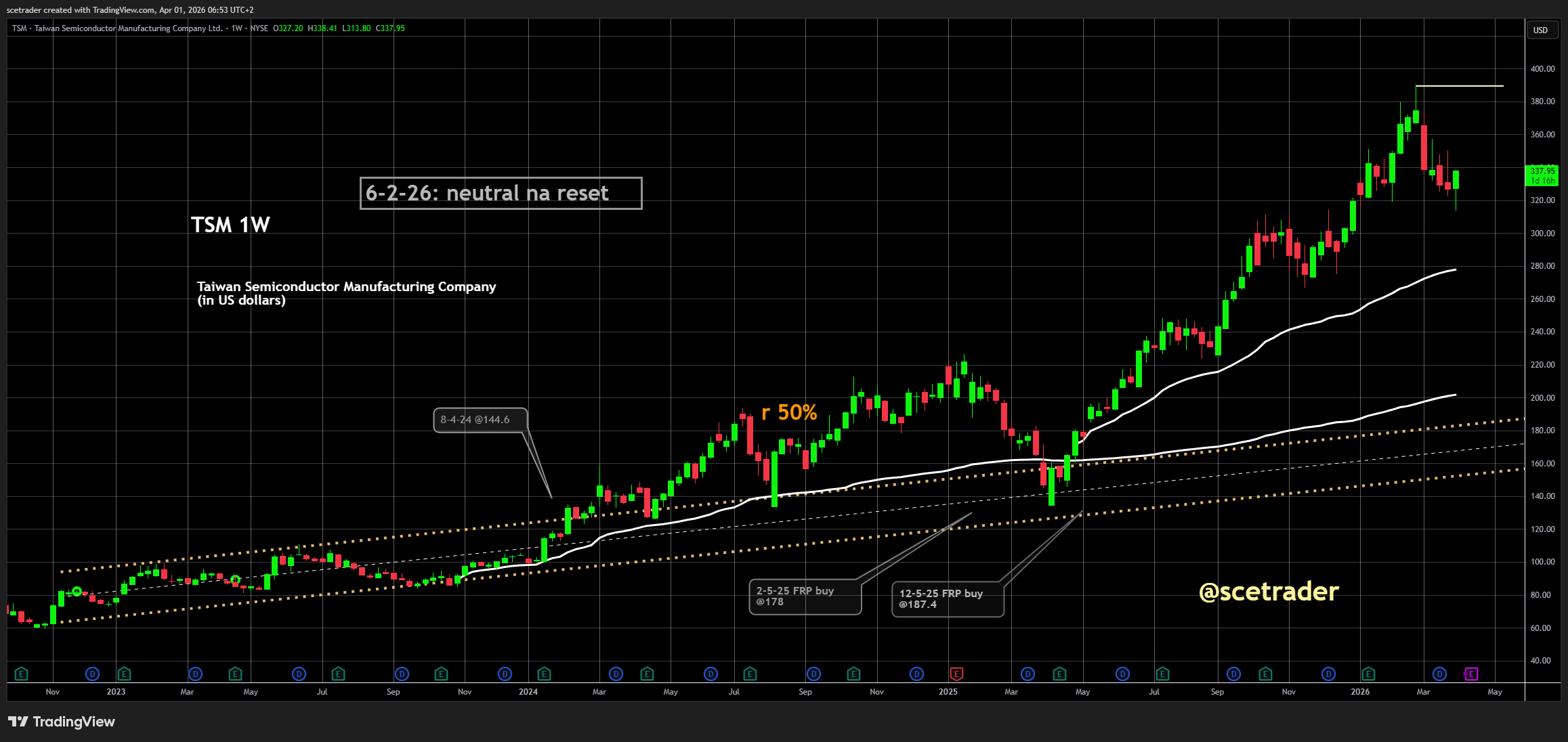
Task: Click the @scetrader watermark text
Action: [x=1268, y=592]
